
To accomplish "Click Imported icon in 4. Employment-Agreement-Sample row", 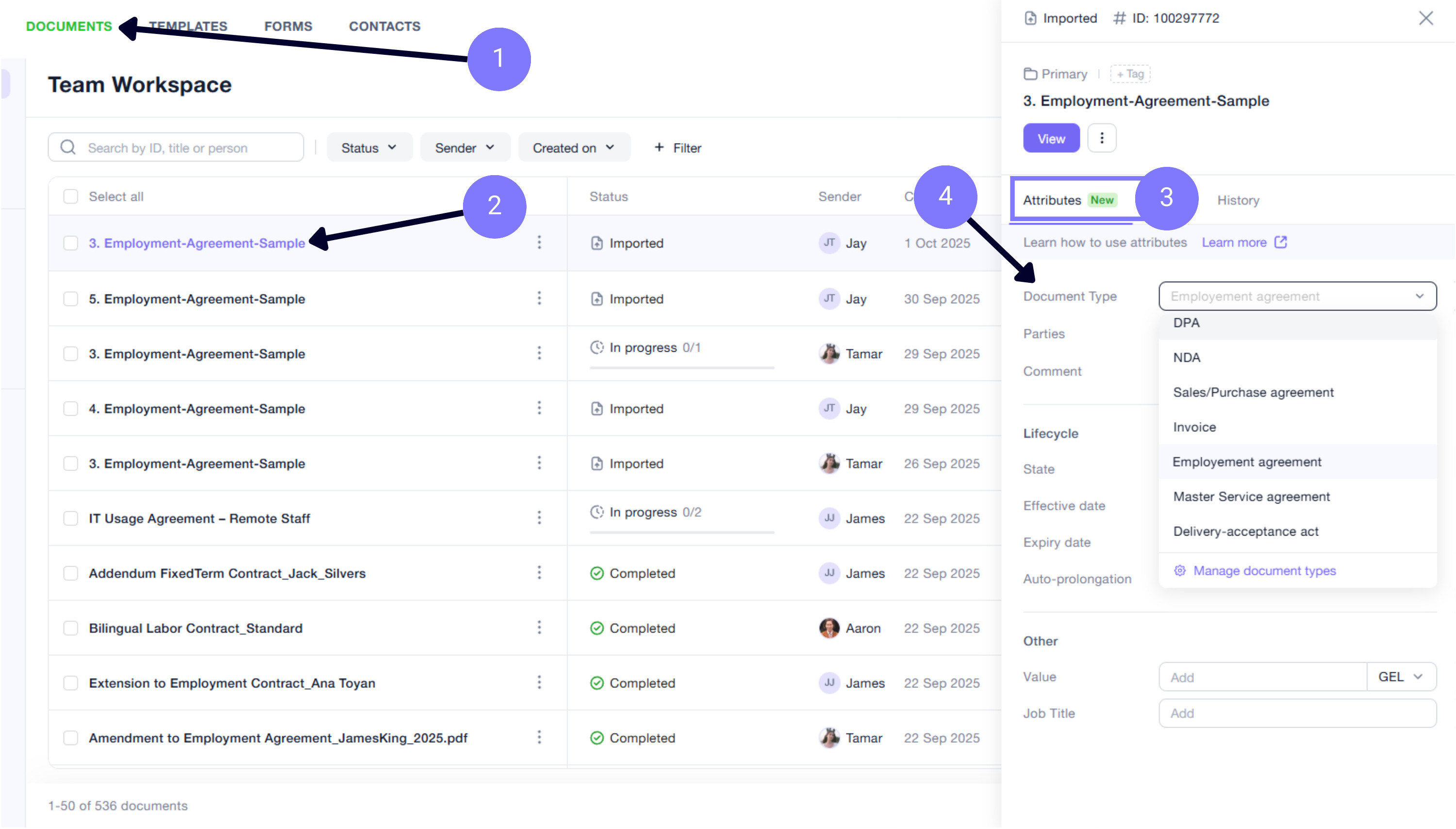I will tap(596, 408).
